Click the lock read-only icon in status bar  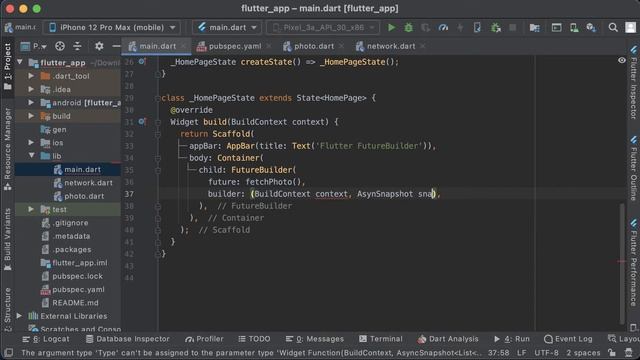(x=612, y=353)
